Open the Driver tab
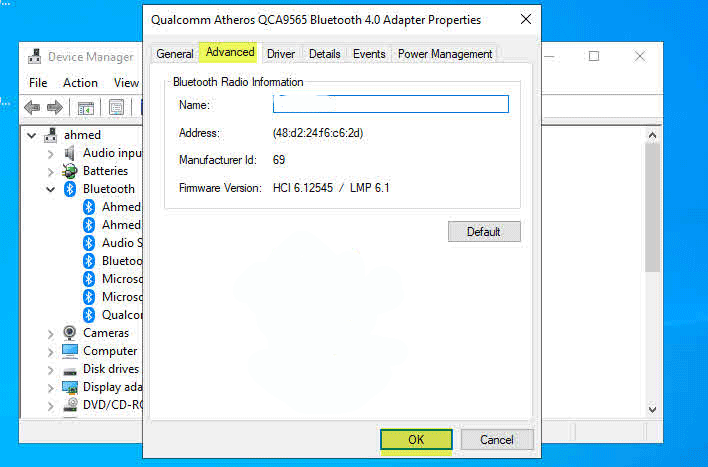This screenshot has width=708, height=467. tap(281, 54)
